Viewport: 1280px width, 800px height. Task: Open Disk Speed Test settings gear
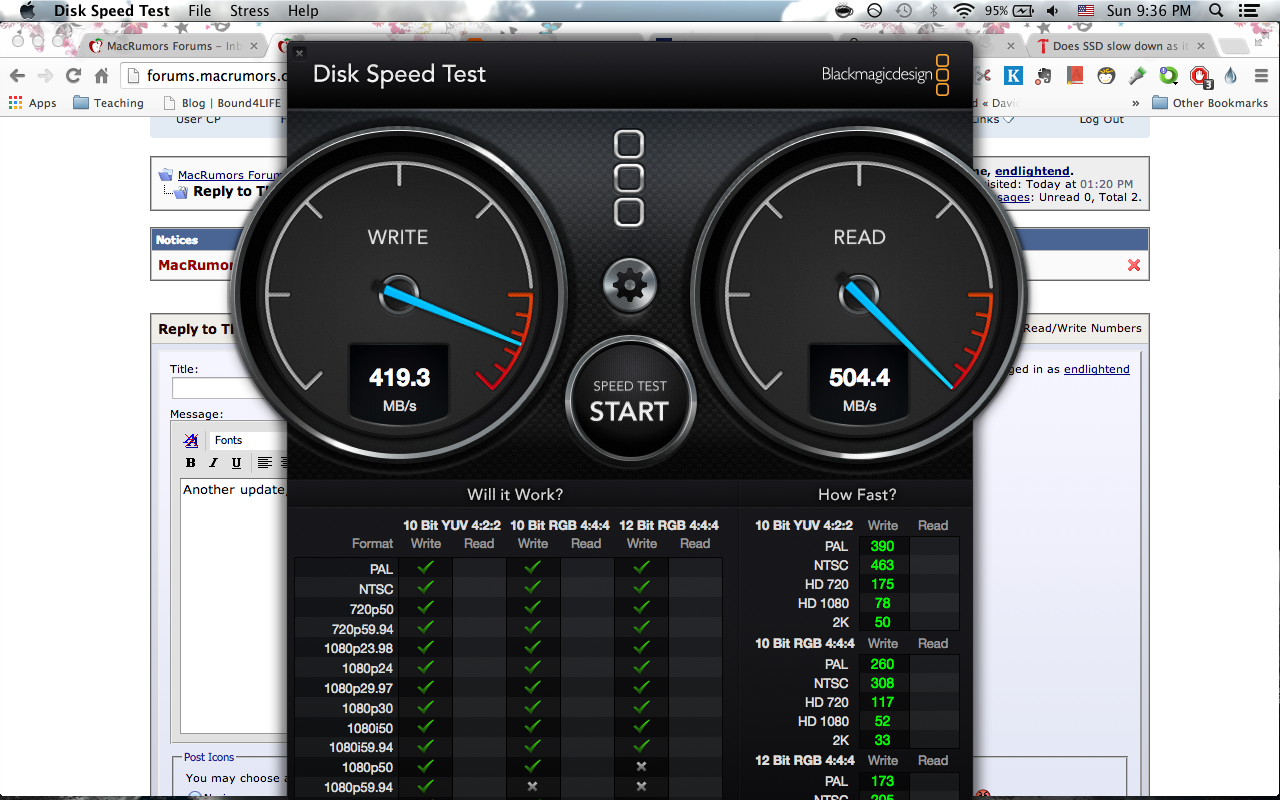tap(629, 286)
